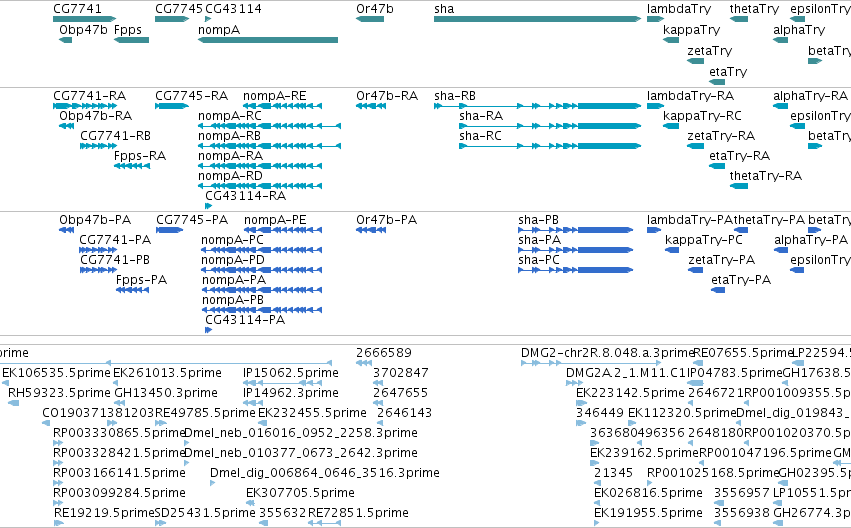Select the kappaTry-RC transcript

coord(671,126)
